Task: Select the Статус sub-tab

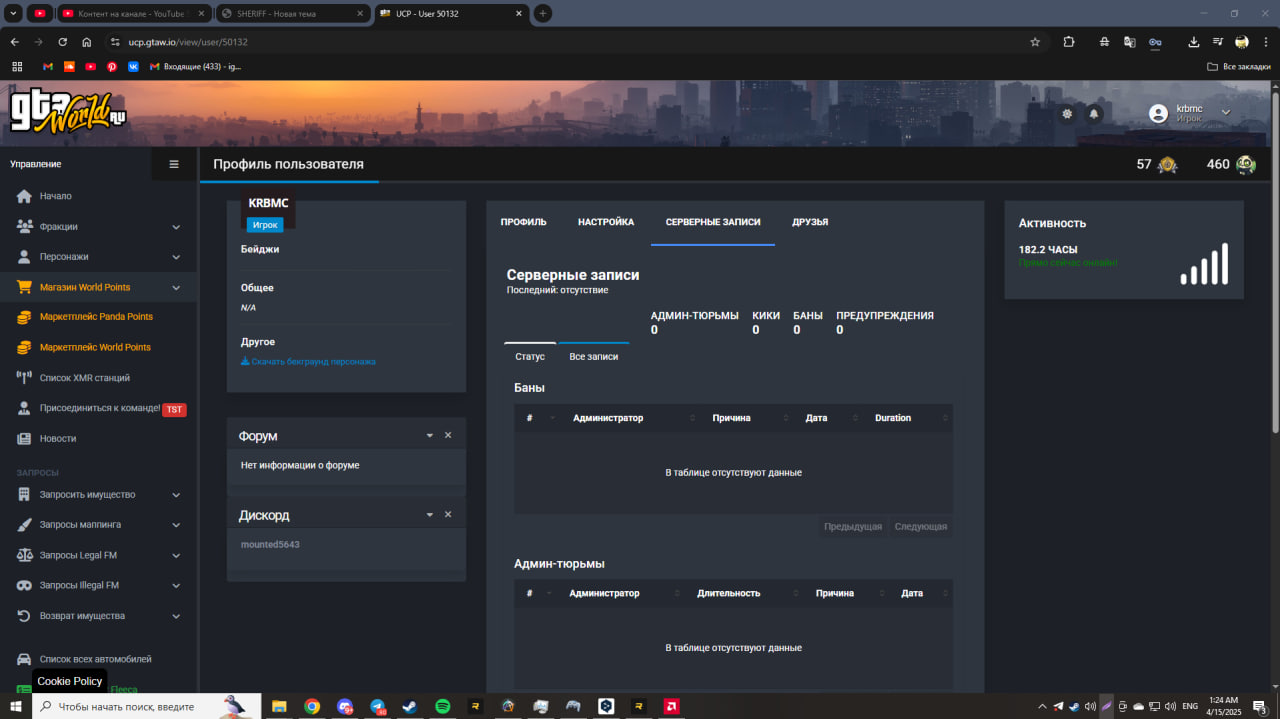Action: (x=530, y=357)
